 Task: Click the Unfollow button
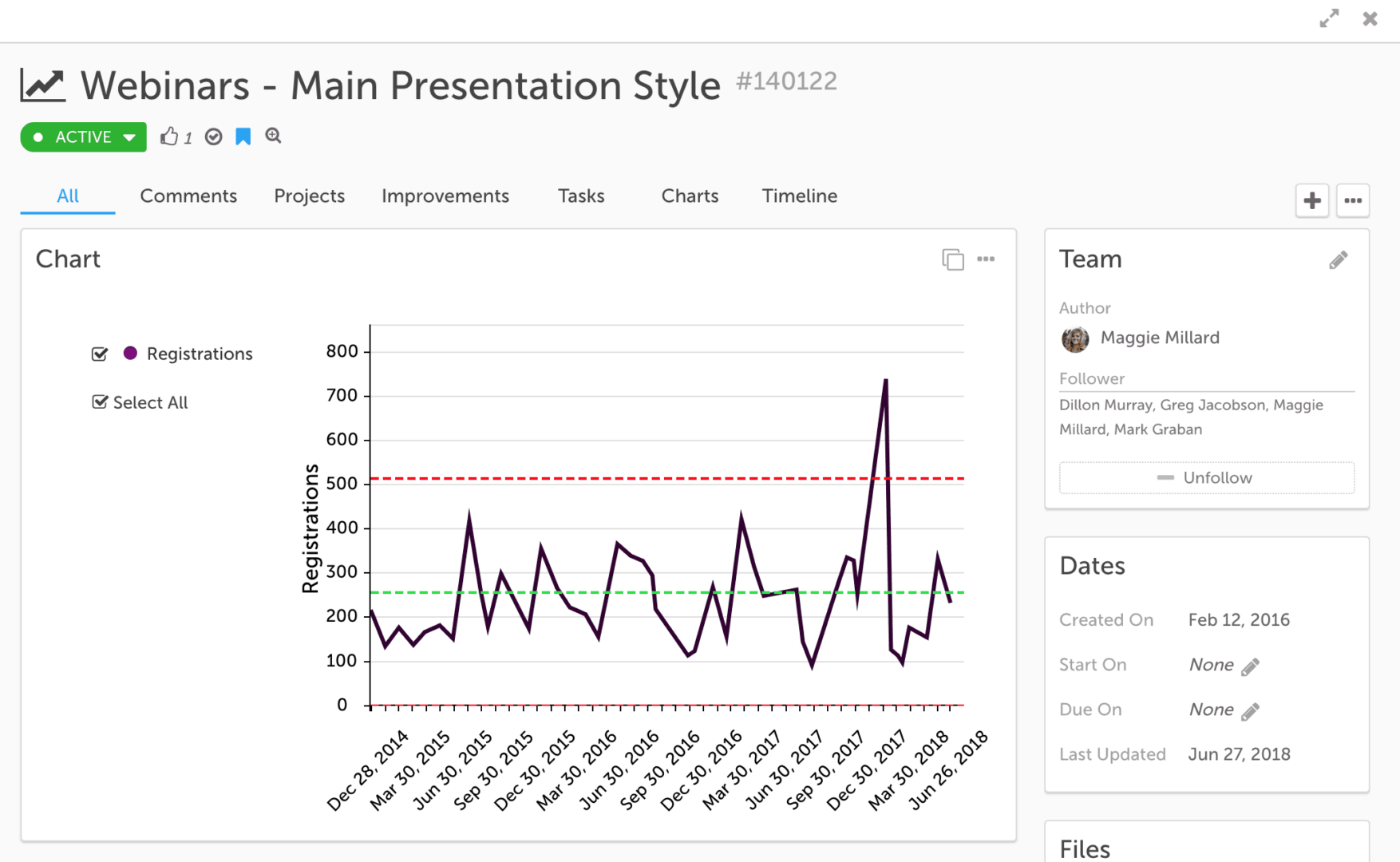(1206, 477)
